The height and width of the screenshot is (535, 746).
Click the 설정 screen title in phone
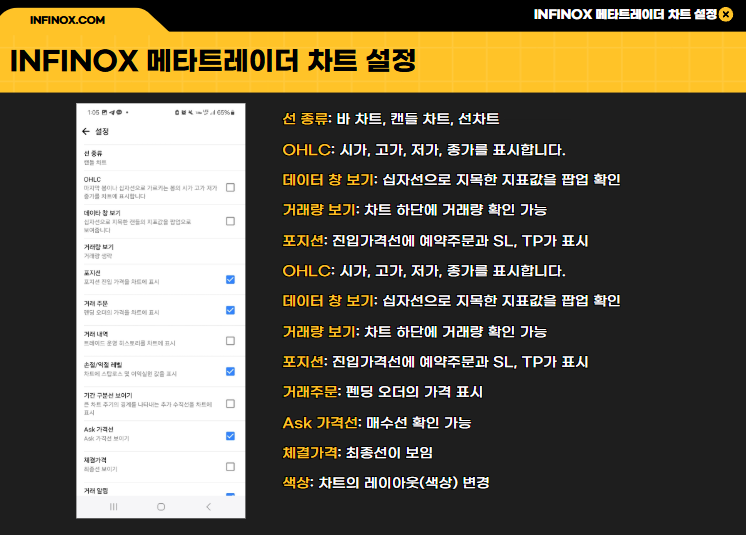tap(102, 131)
